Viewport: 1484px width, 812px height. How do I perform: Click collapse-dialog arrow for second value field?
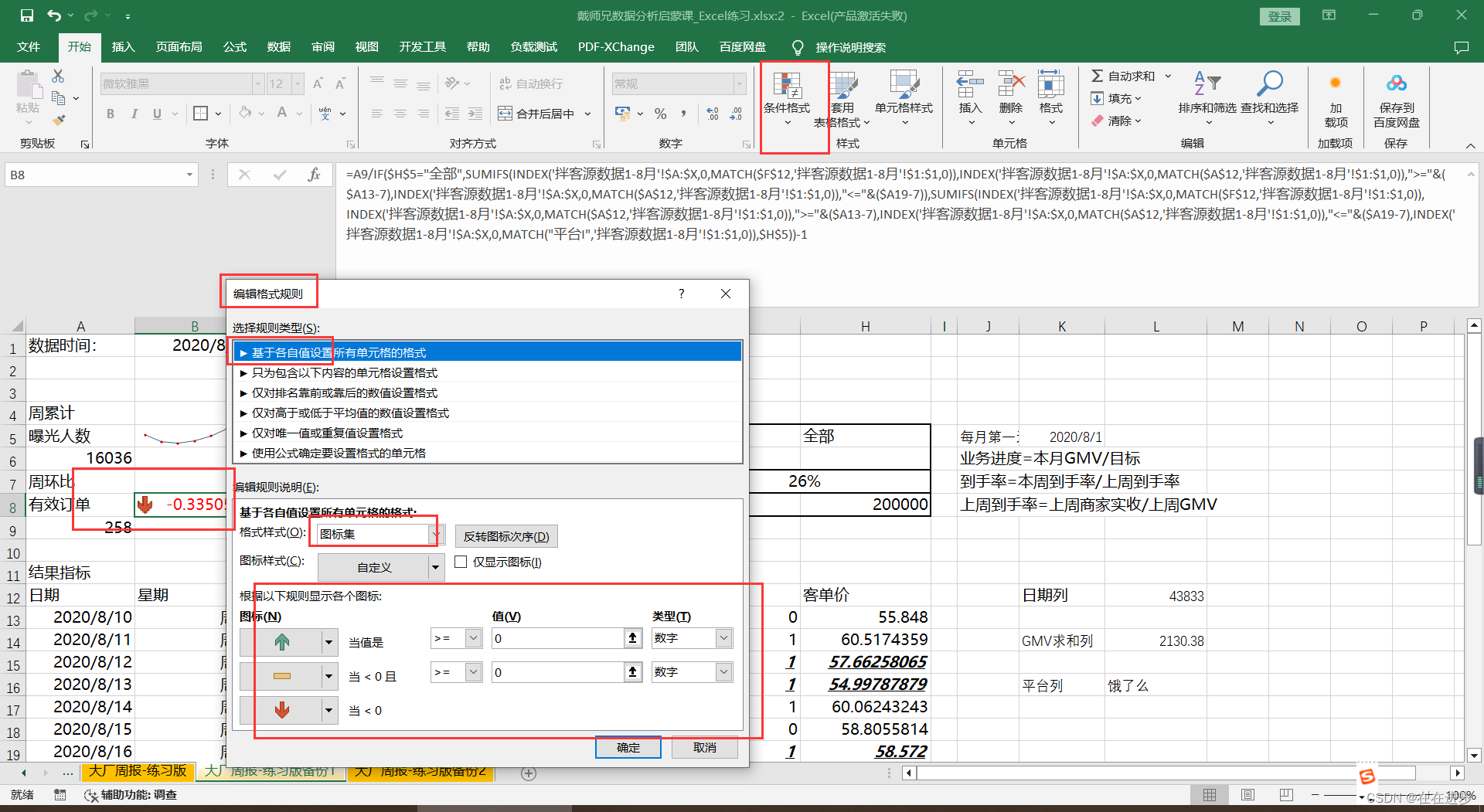(x=633, y=672)
